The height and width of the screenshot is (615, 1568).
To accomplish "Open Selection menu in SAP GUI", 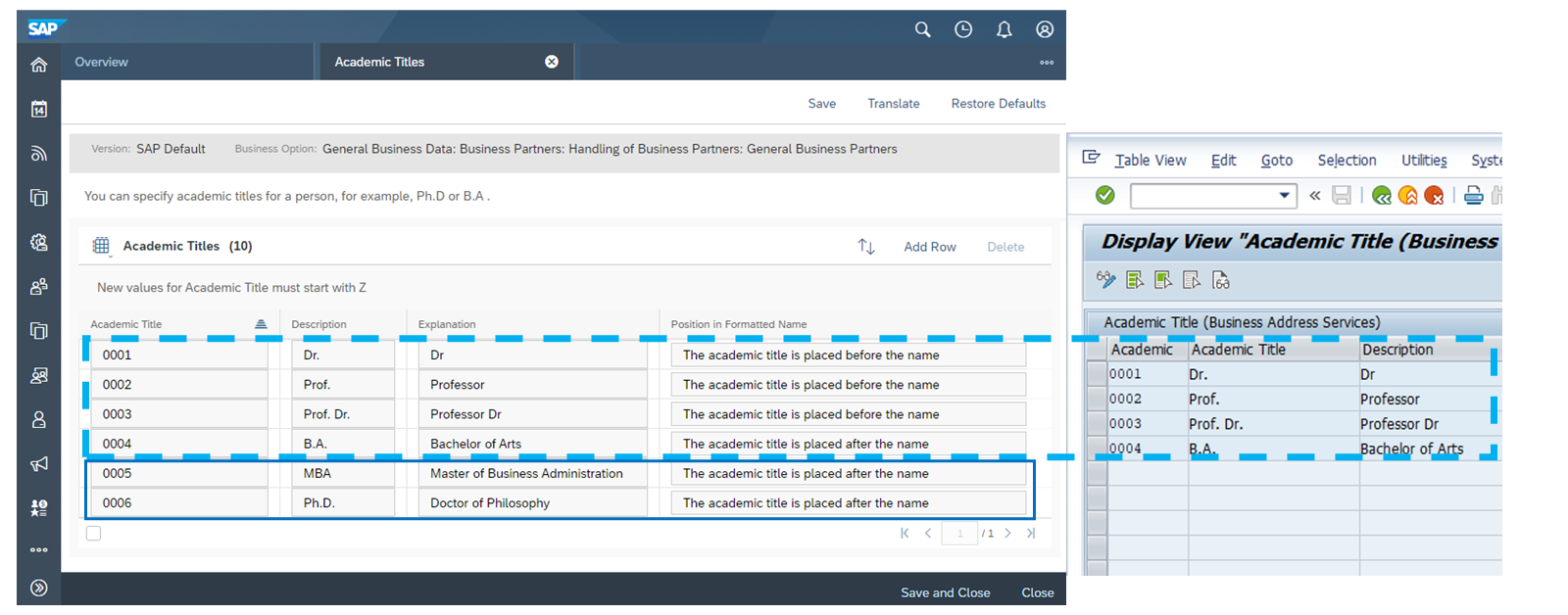I will click(x=1347, y=161).
